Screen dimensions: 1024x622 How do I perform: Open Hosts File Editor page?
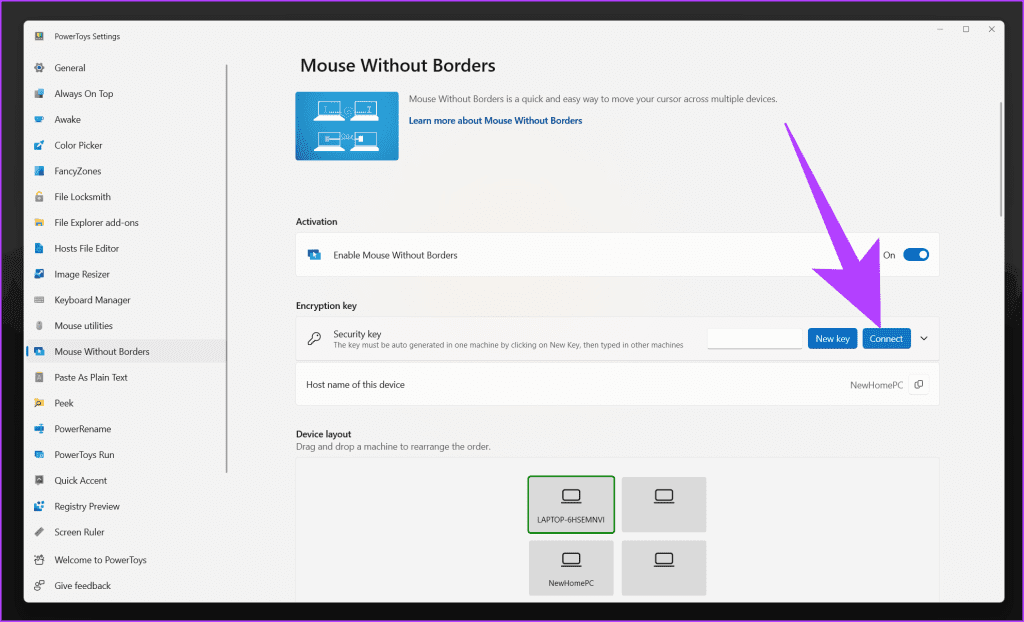tap(127, 248)
